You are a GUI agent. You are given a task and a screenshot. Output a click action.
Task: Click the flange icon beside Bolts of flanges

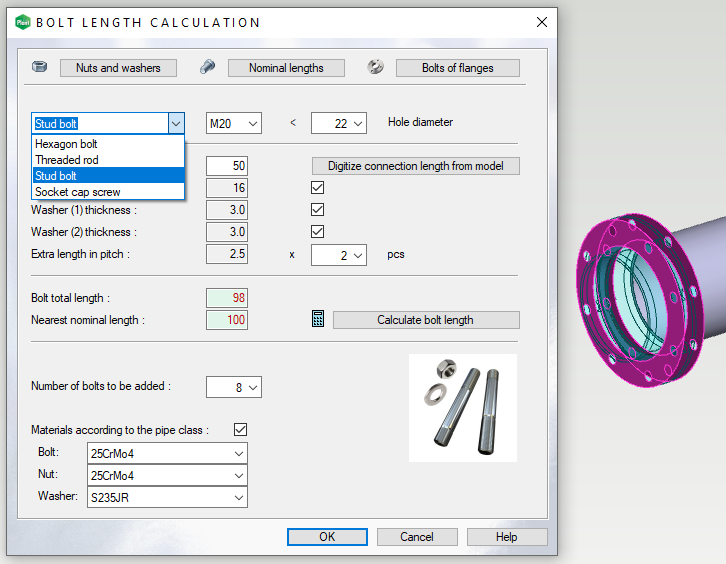coord(375,67)
